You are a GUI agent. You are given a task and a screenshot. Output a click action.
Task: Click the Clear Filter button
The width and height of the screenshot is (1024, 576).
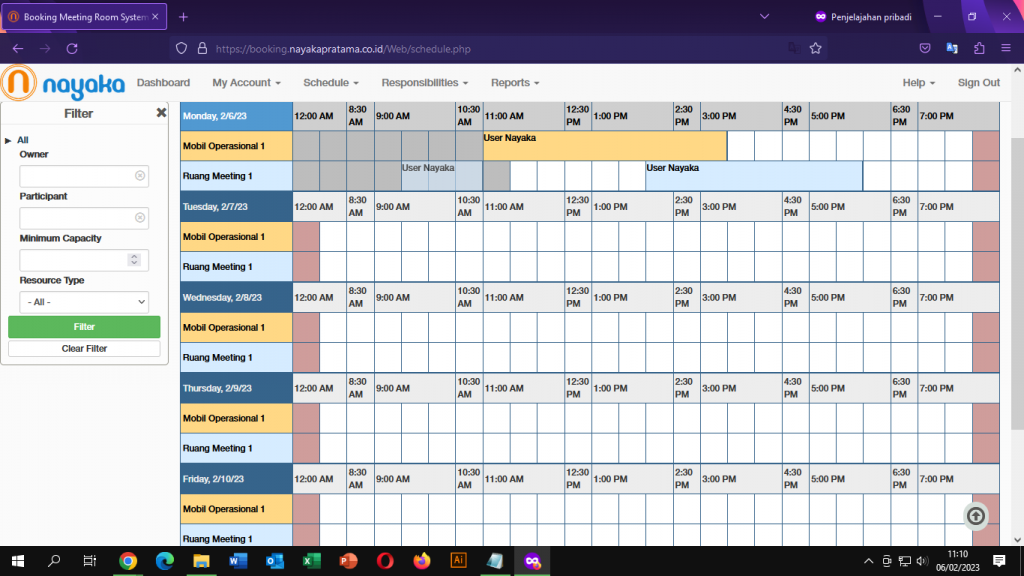click(x=84, y=349)
